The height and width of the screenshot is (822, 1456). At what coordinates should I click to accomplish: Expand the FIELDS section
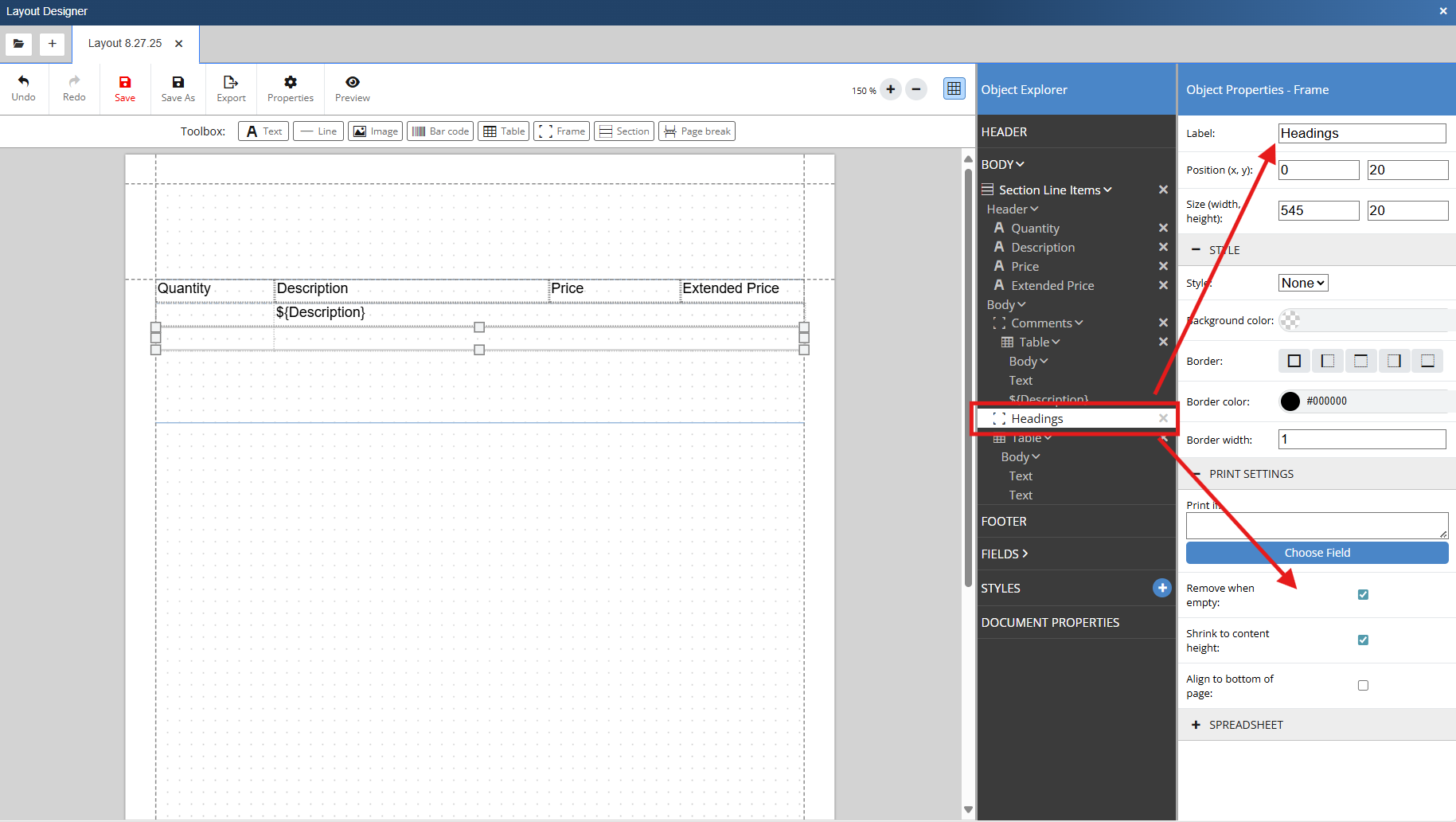point(1005,554)
